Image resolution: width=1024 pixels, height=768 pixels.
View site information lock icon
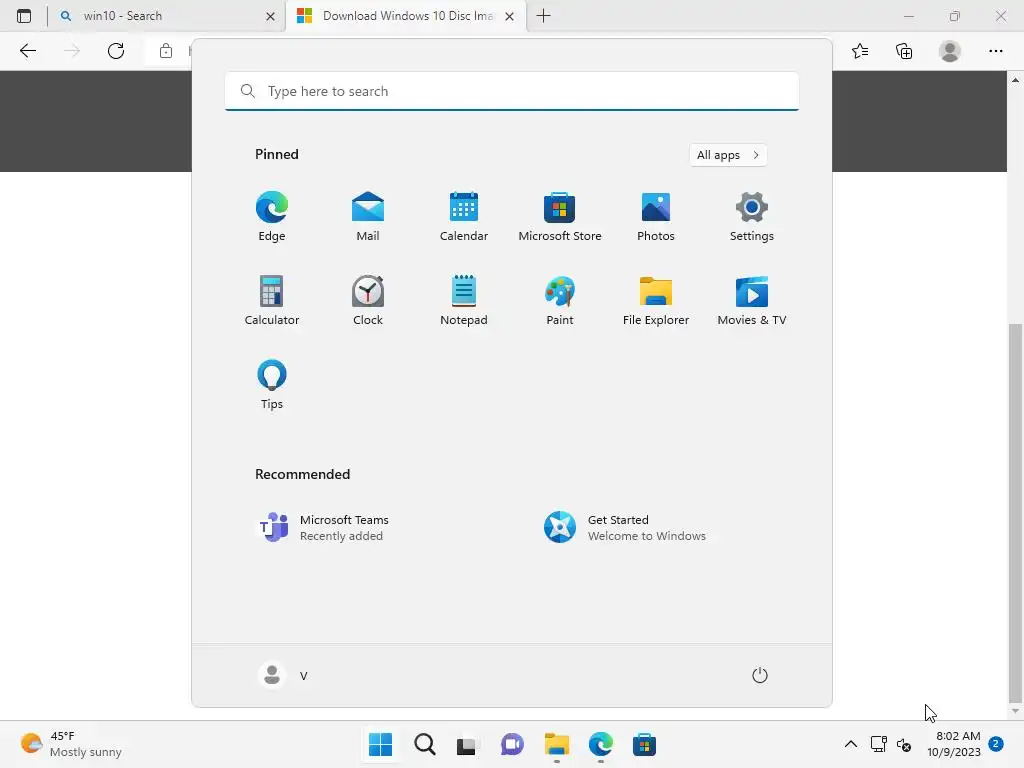pyautogui.click(x=166, y=51)
